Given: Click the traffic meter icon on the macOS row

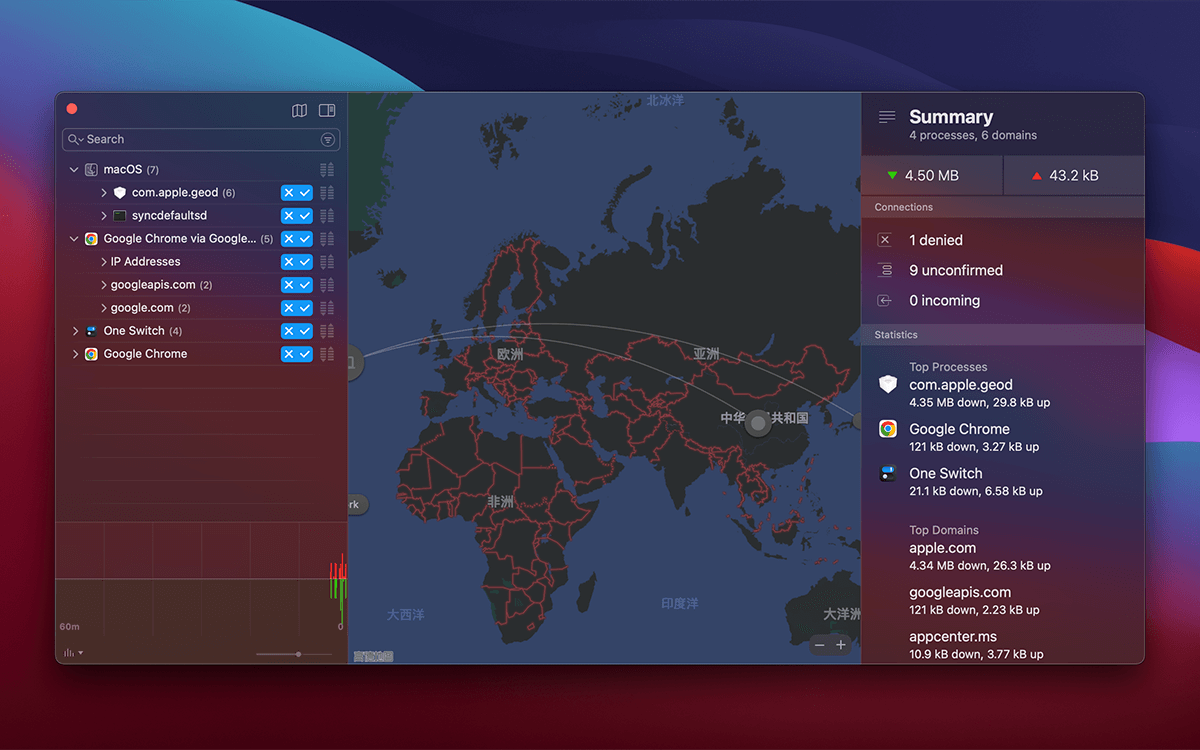Looking at the screenshot, I should 327,170.
